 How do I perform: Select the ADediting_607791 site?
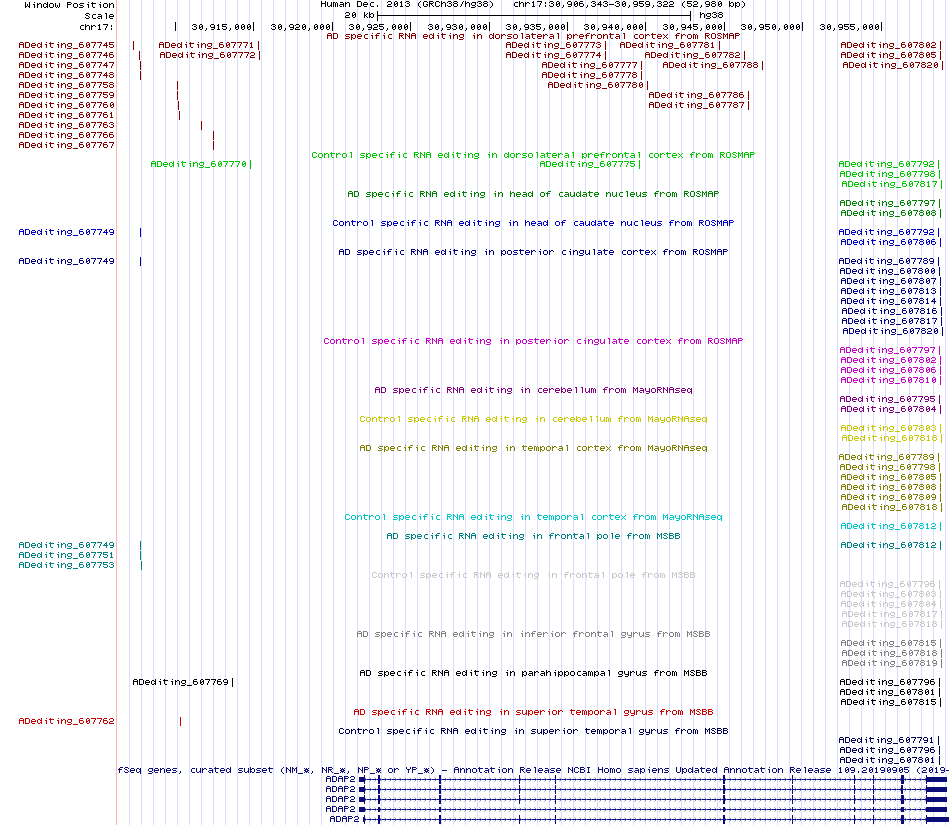click(890, 740)
